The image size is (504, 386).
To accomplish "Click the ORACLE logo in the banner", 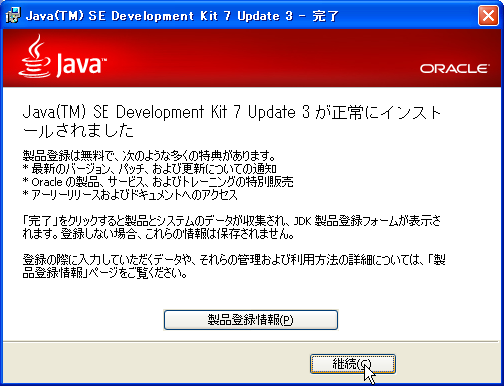I will click(x=455, y=69).
